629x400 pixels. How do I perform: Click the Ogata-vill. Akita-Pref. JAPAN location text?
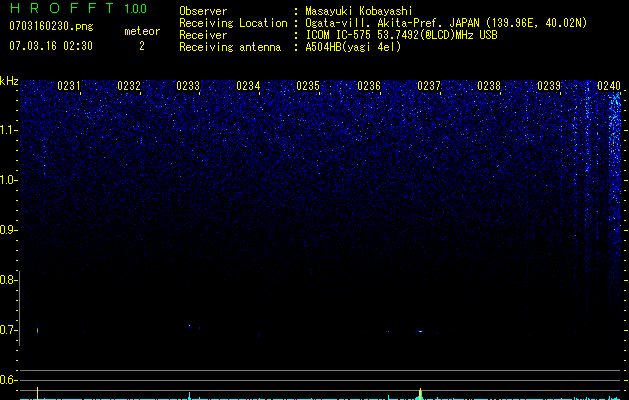446,23
